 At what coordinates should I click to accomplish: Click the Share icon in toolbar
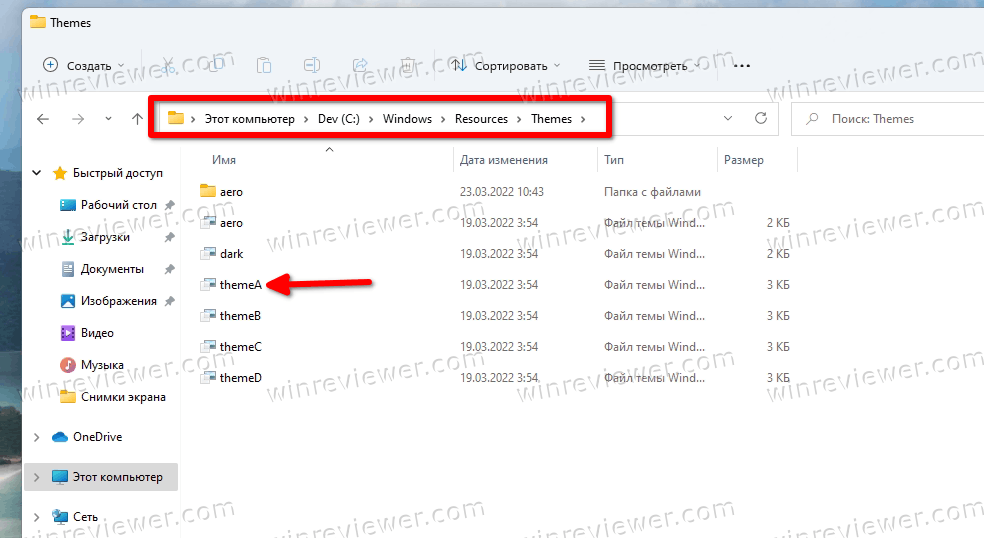(x=360, y=65)
